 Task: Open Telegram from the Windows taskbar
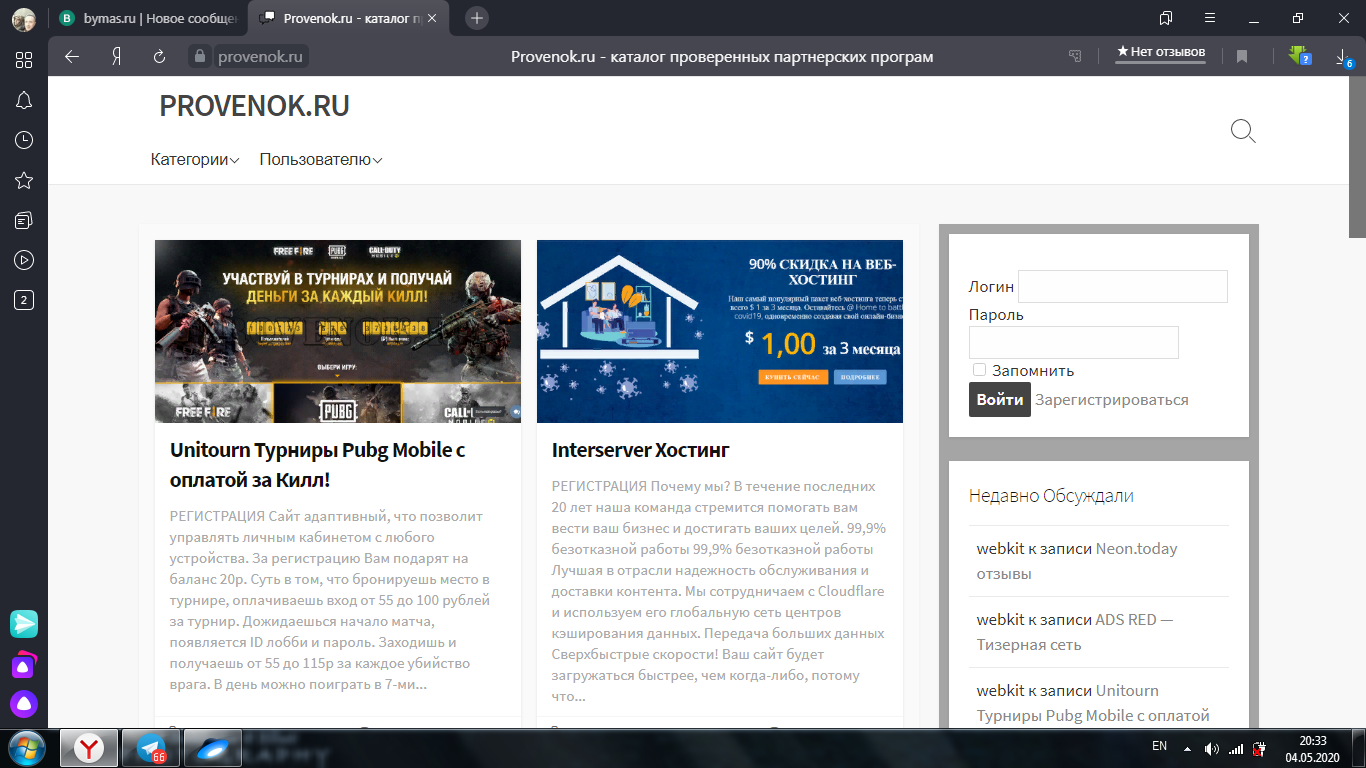point(152,747)
